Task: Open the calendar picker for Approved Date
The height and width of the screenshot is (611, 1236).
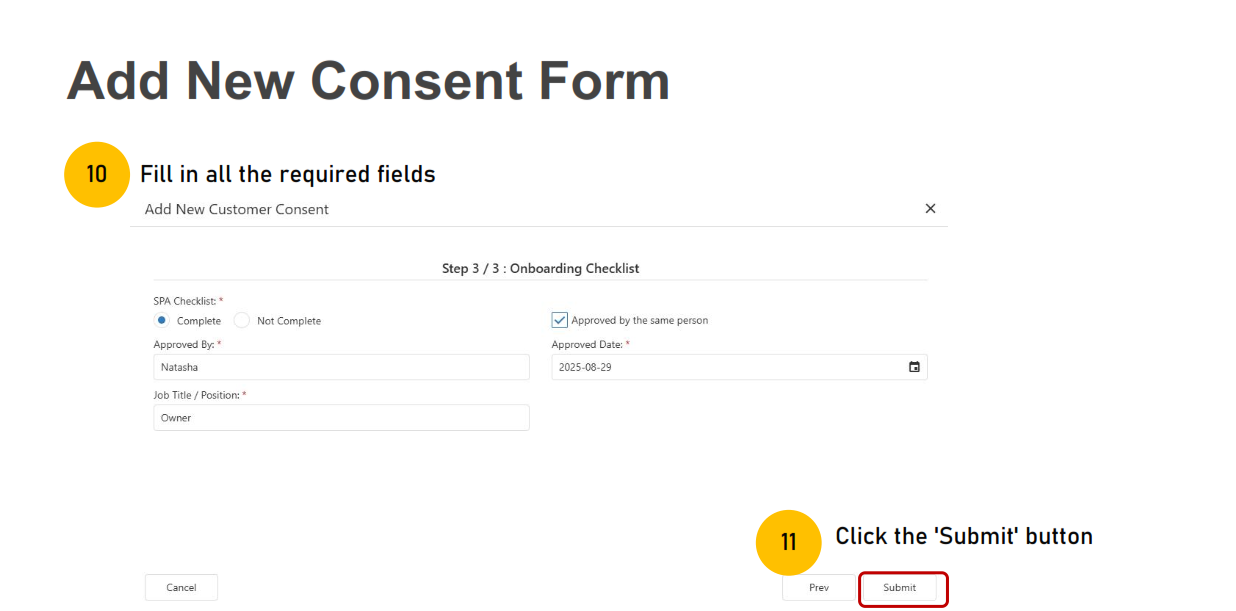Action: point(914,367)
